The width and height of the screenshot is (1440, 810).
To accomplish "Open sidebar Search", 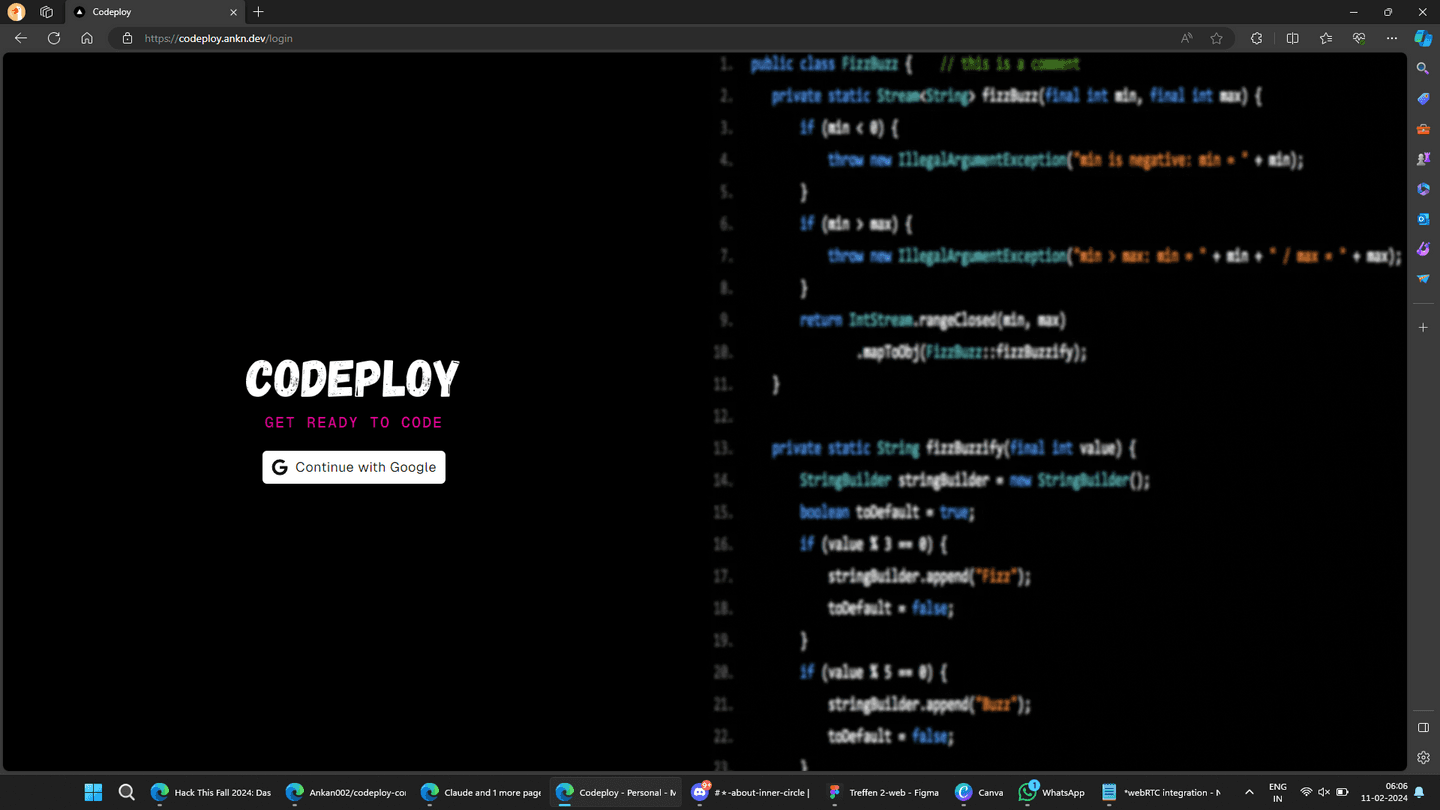I will pos(1423,69).
